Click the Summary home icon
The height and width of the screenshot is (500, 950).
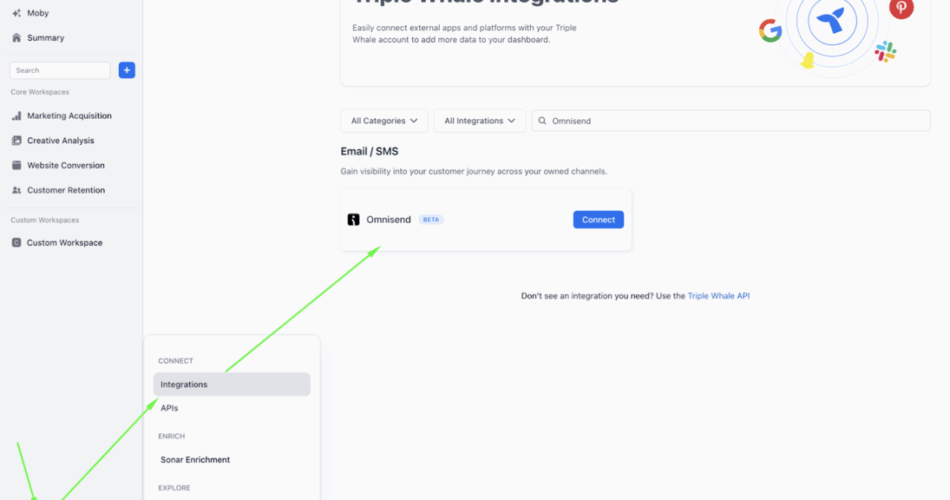(16, 38)
